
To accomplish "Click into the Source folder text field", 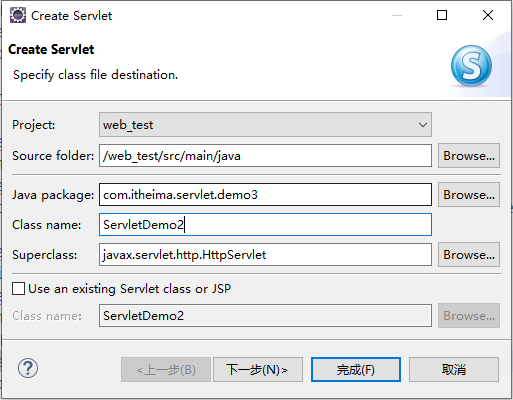I will tap(265, 156).
